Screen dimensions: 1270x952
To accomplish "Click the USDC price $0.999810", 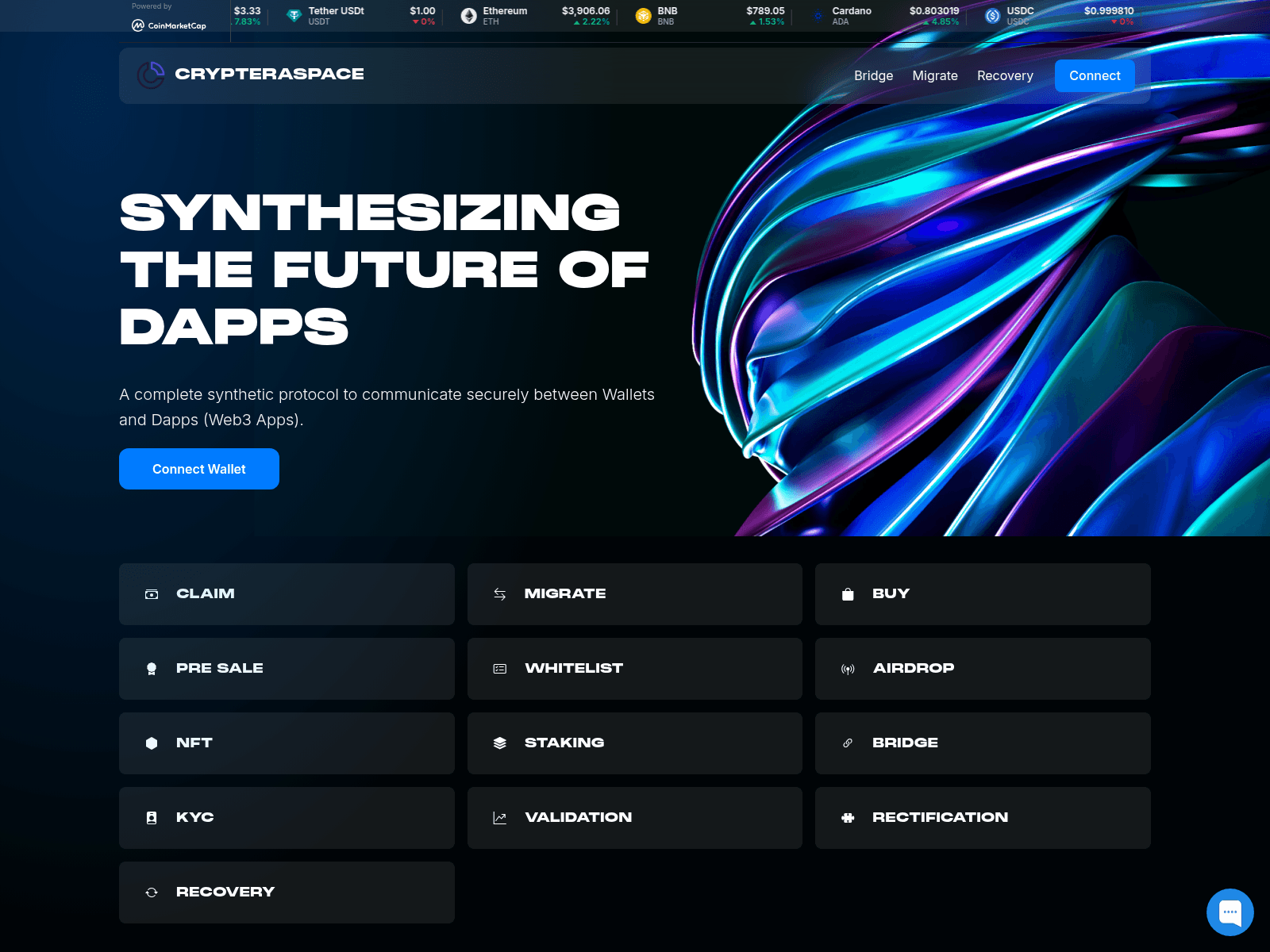I will [x=1109, y=11].
